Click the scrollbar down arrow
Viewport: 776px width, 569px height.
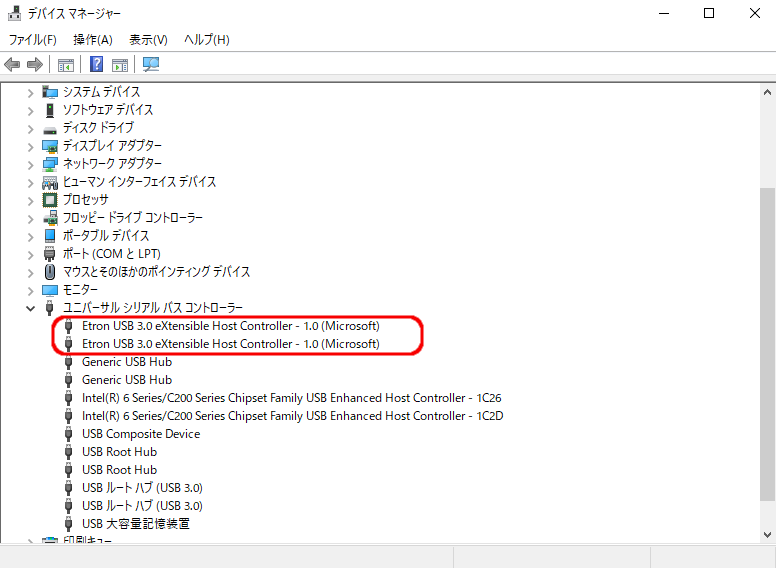pyautogui.click(x=767, y=534)
